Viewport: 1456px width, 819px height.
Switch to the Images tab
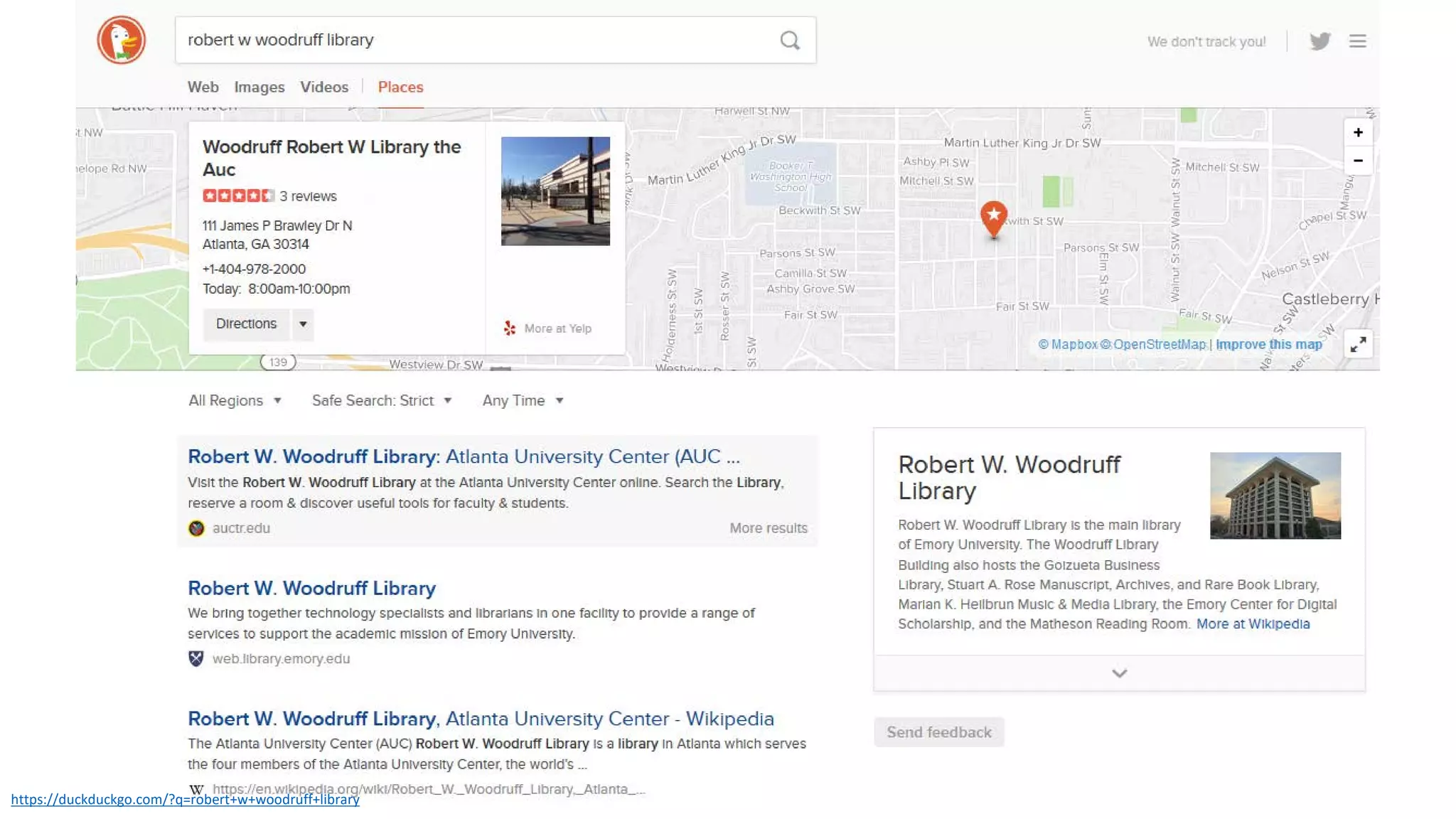(x=259, y=87)
